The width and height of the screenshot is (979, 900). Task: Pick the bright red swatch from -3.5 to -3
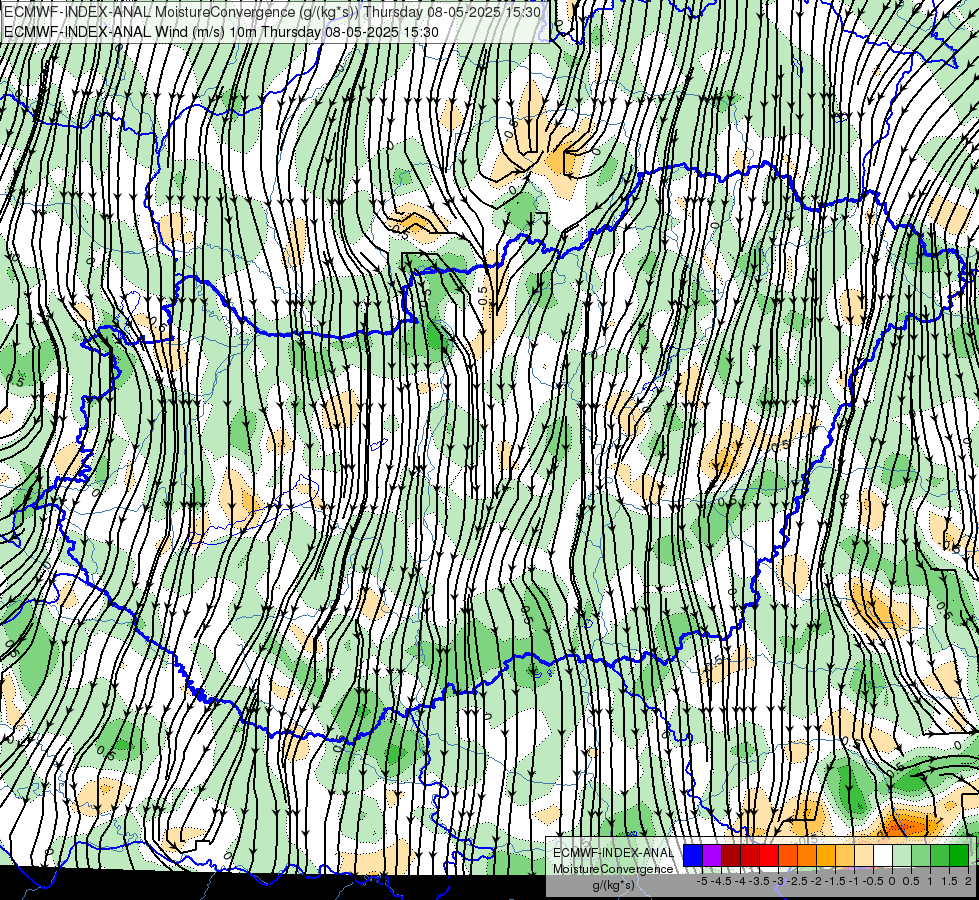click(x=769, y=856)
